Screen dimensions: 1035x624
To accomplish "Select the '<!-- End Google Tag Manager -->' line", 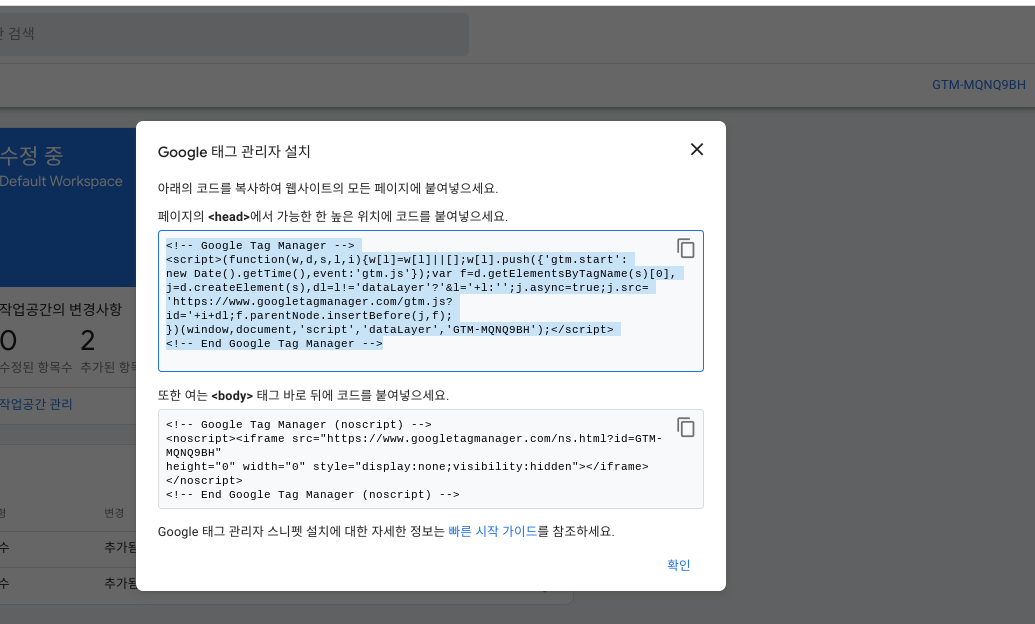I will [x=274, y=344].
